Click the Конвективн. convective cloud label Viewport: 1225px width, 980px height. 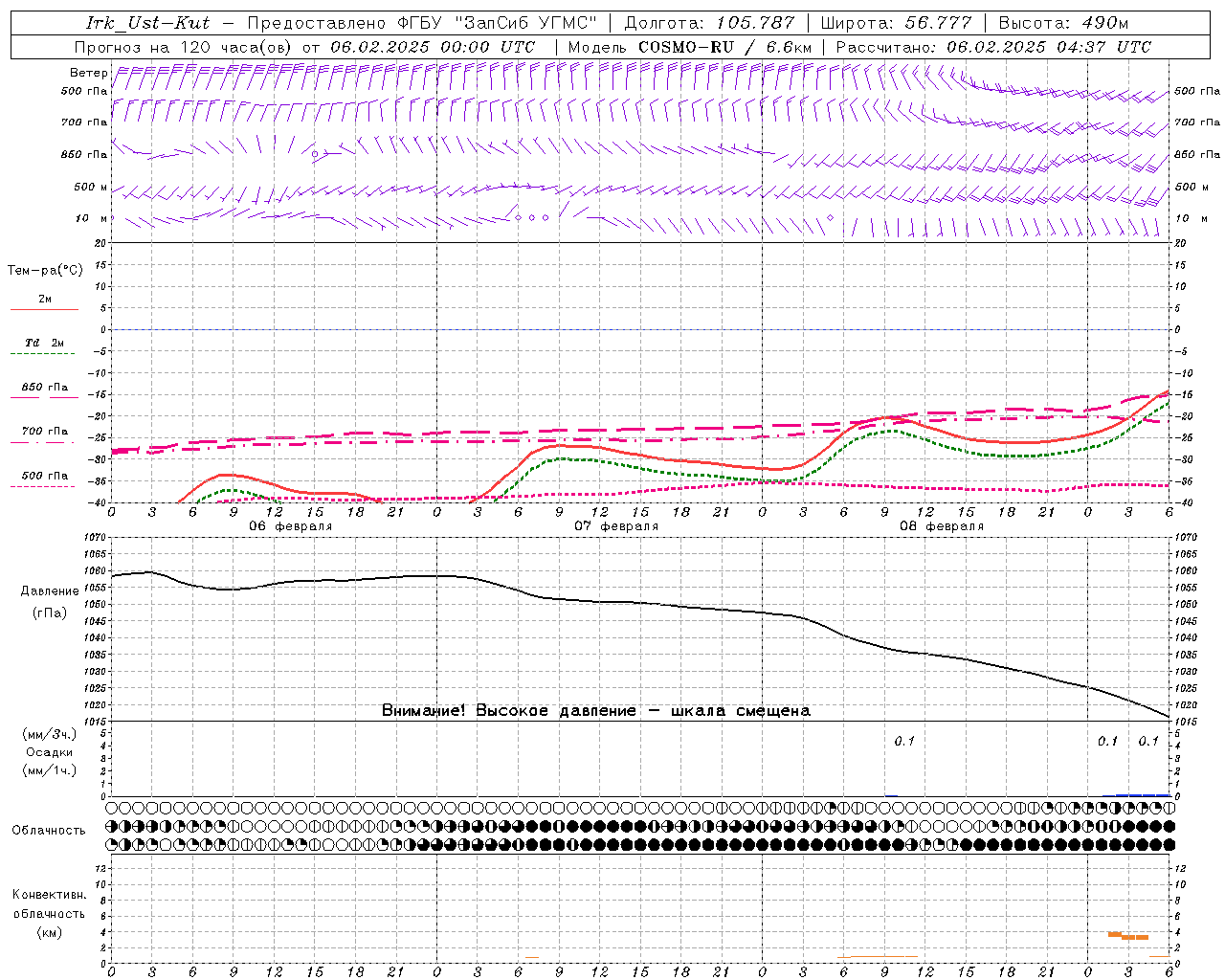49,896
